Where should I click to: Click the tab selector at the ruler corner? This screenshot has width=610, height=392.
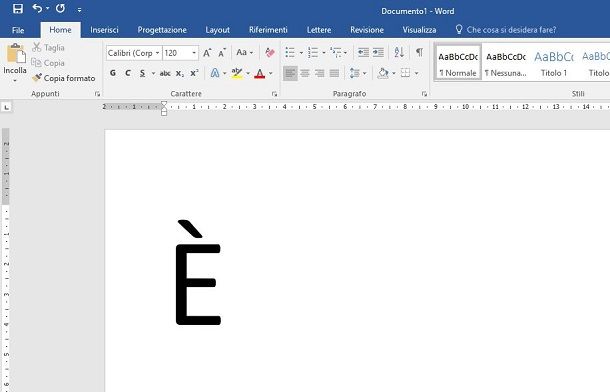tap(7, 107)
